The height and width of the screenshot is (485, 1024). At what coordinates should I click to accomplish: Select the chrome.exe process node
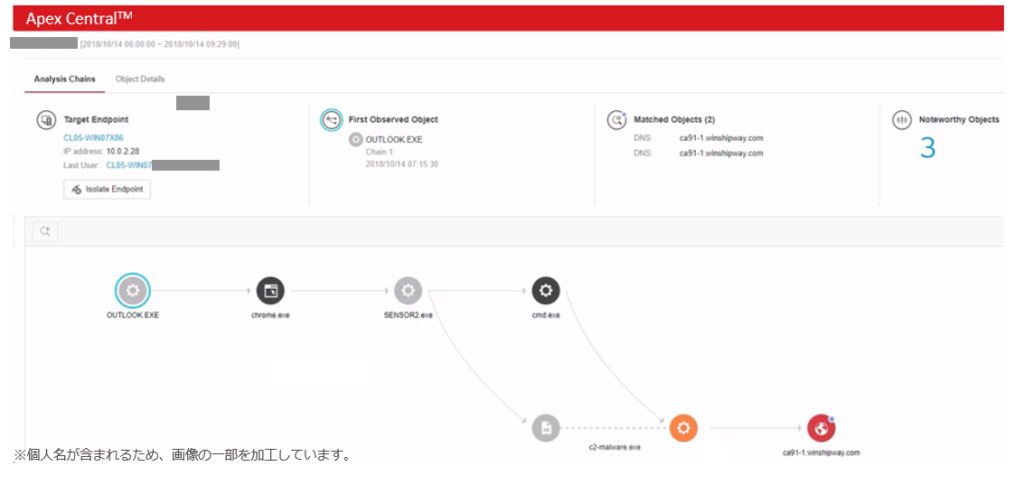(270, 291)
